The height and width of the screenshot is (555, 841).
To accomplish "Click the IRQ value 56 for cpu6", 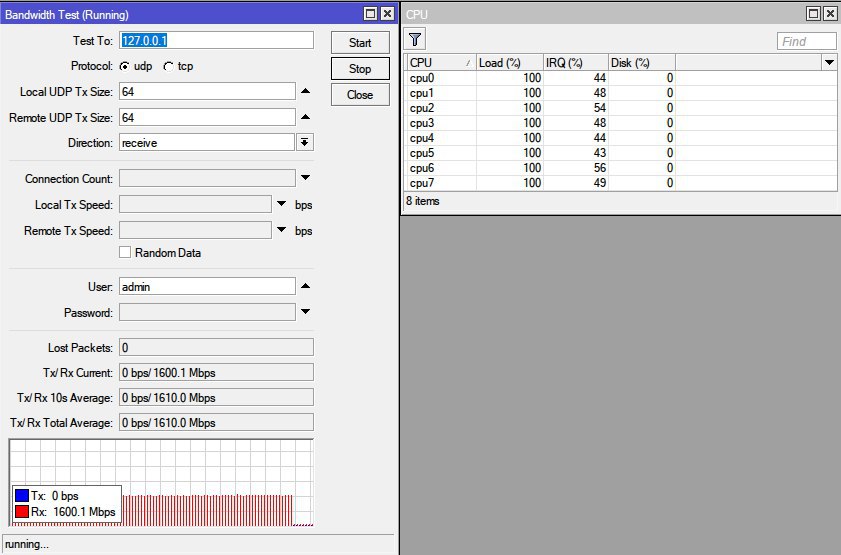I will point(600,168).
